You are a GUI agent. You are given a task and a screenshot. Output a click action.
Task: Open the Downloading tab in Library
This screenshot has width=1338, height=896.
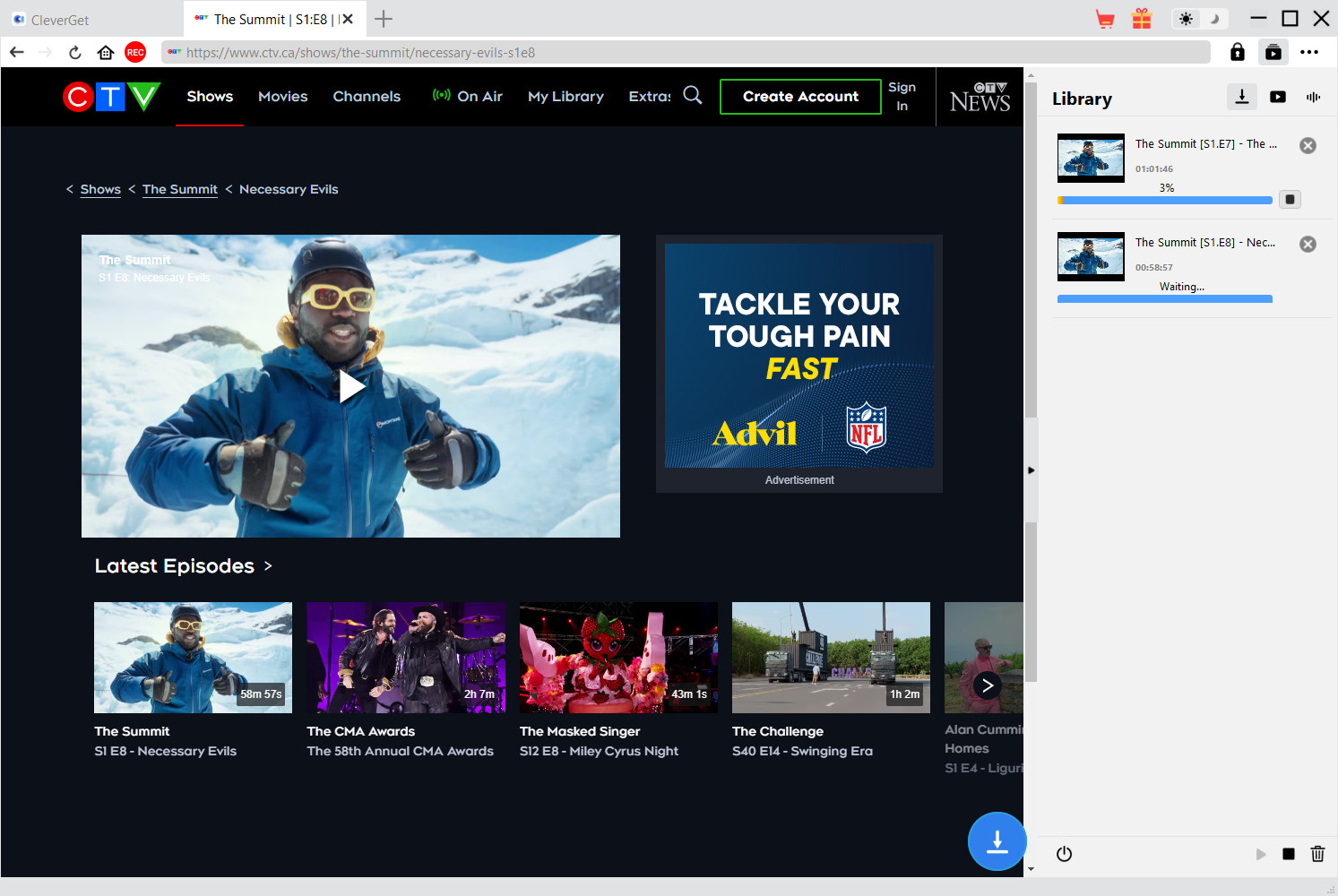1241,97
